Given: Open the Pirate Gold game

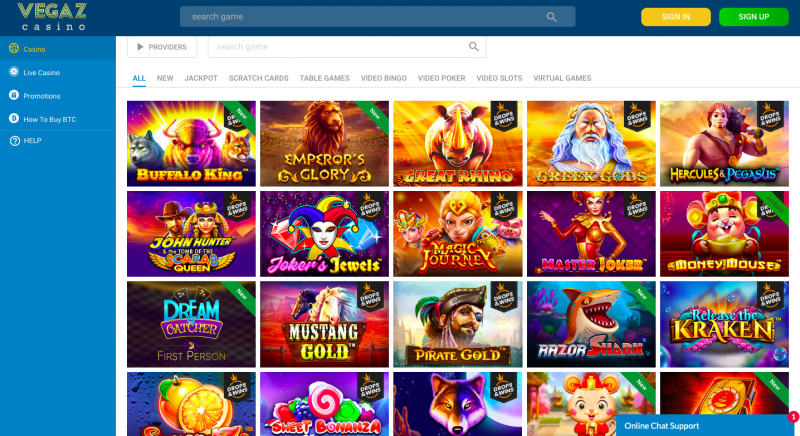Looking at the screenshot, I should pos(458,324).
